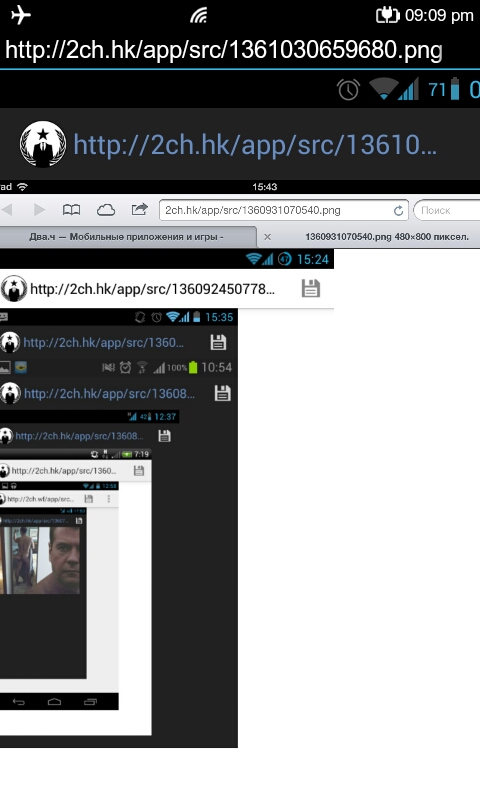Click the Safari forward arrow
This screenshot has height=800, width=480.
pos(39,210)
